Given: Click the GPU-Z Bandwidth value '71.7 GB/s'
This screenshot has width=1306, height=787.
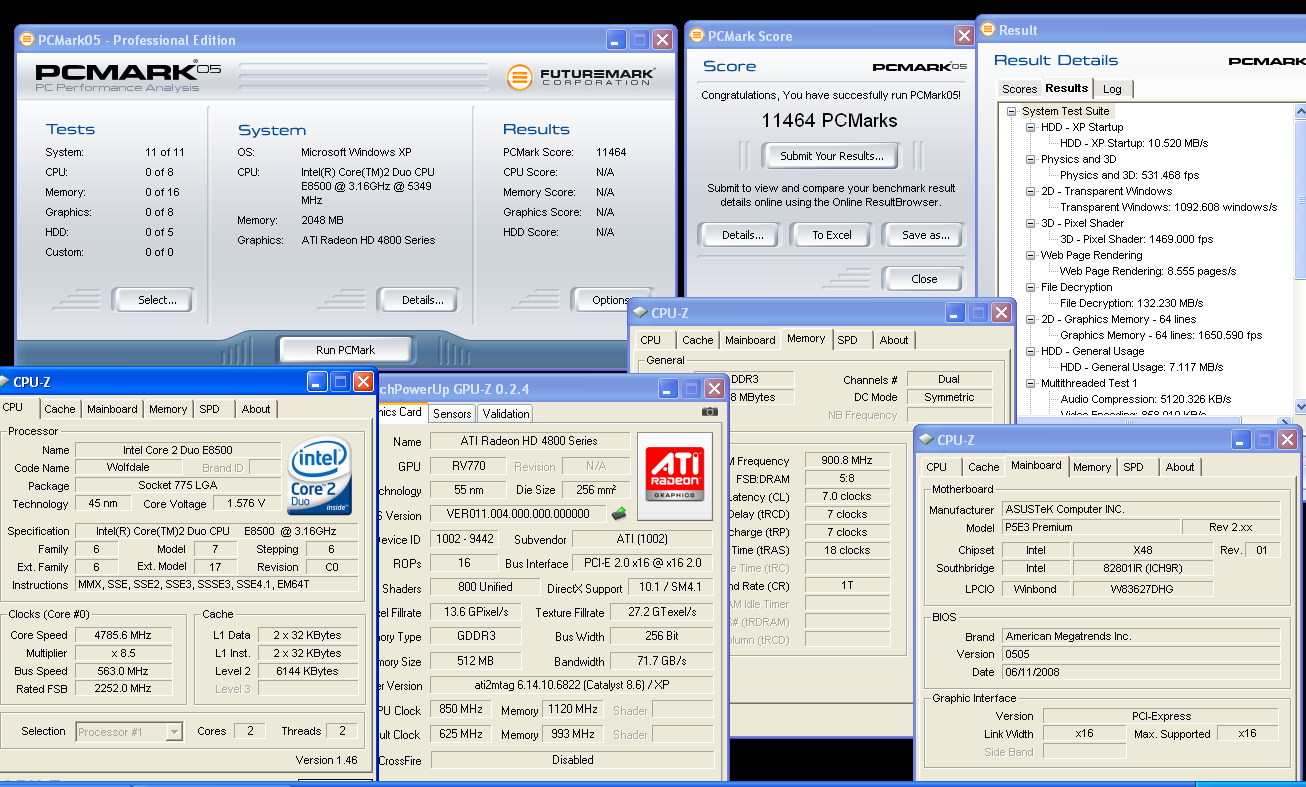Looking at the screenshot, I should coord(661,662).
